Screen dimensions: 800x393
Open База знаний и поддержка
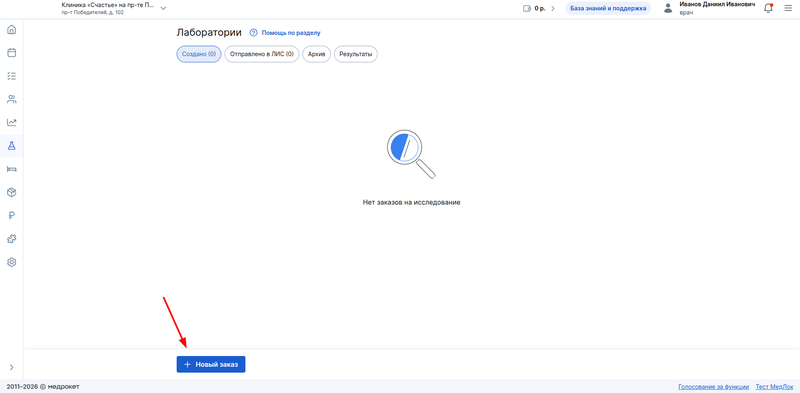point(608,8)
